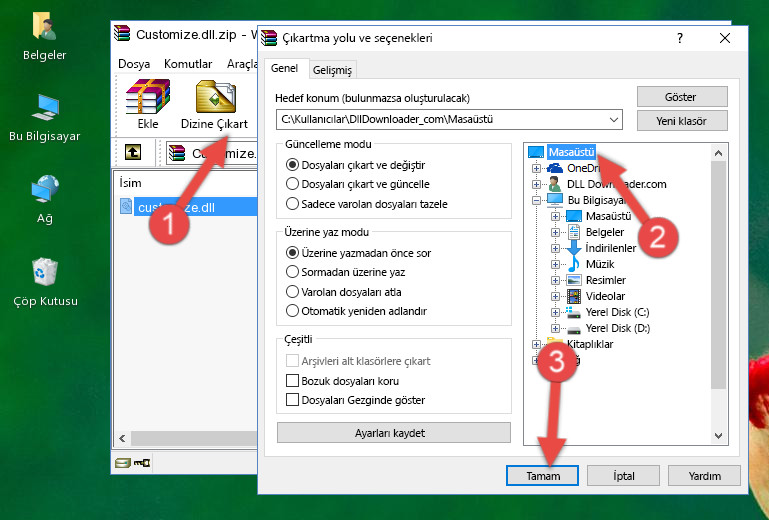Select Varolan dosyaları atla option
Image resolution: width=769 pixels, height=520 pixels.
coord(292,292)
